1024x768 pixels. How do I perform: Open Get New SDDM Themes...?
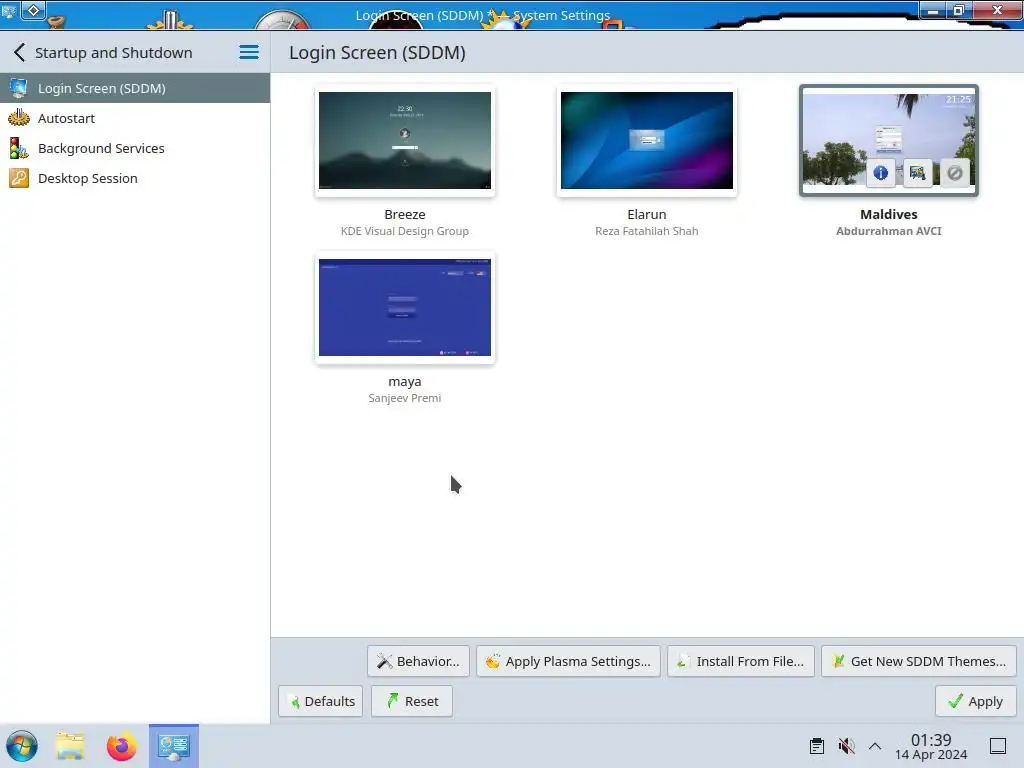coord(919,662)
